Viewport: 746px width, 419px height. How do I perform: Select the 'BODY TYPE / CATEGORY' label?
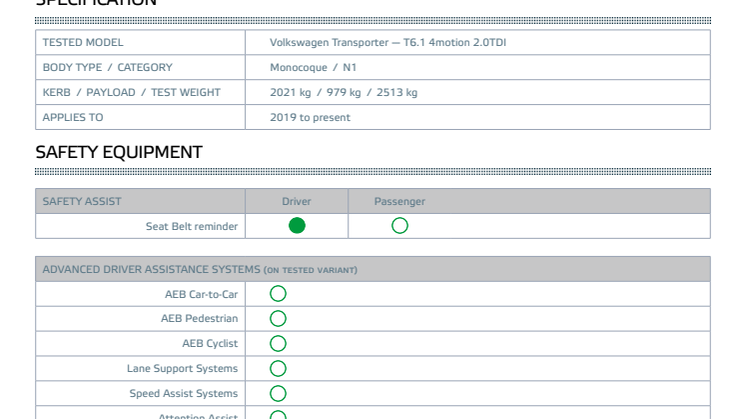[108, 68]
